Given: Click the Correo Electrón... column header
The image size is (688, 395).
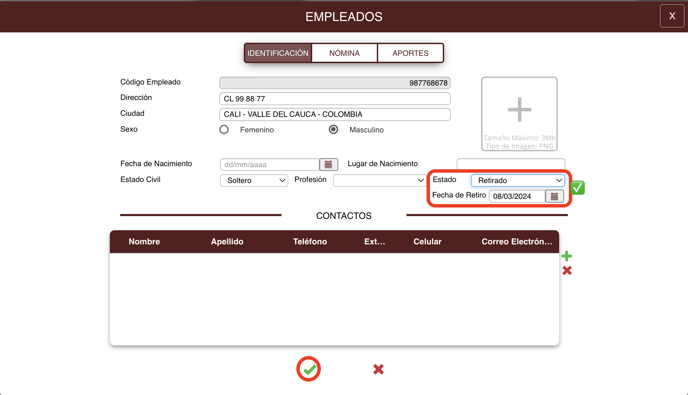Looking at the screenshot, I should pyautogui.click(x=517, y=242).
